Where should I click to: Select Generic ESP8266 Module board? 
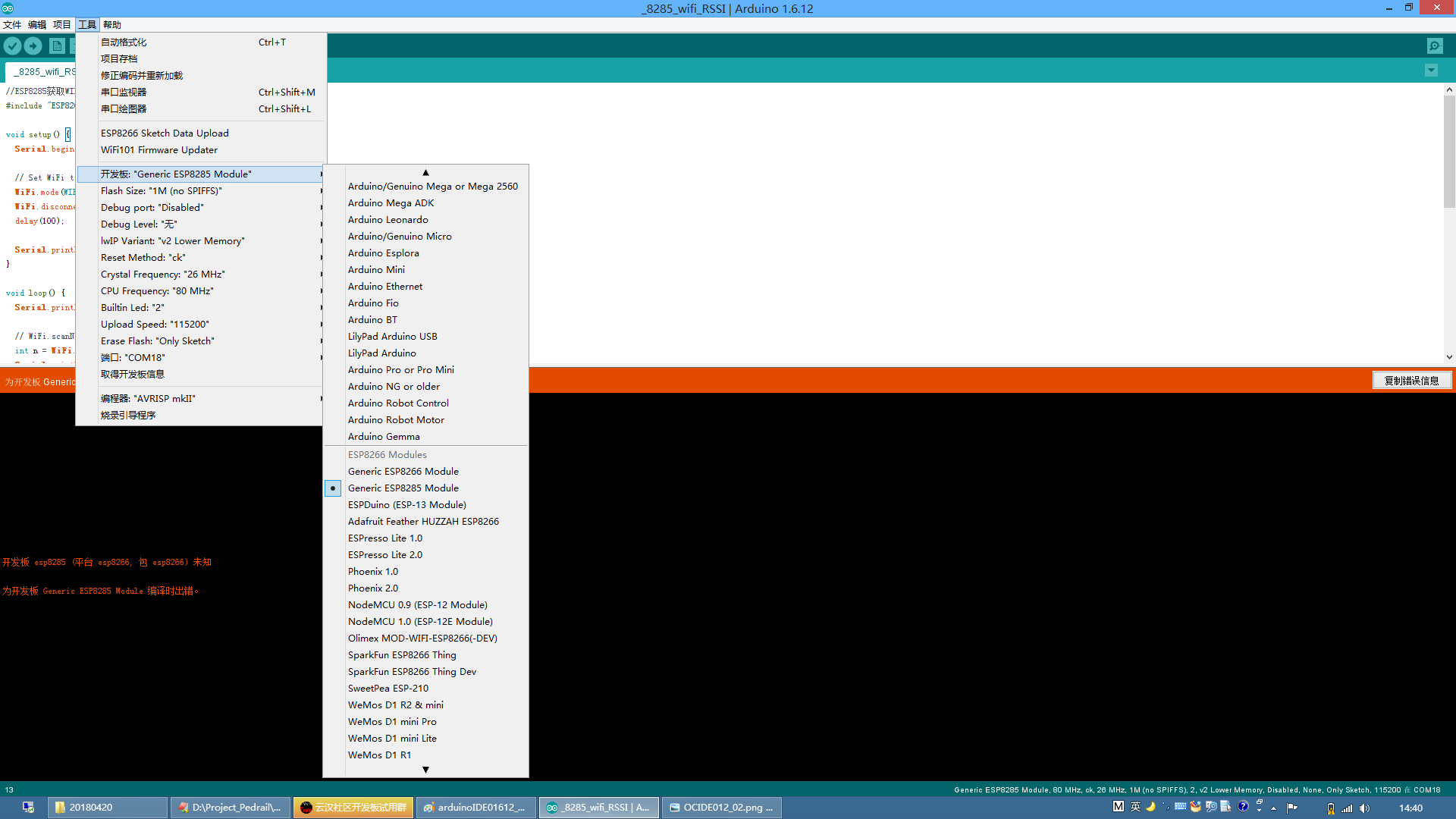pyautogui.click(x=403, y=472)
